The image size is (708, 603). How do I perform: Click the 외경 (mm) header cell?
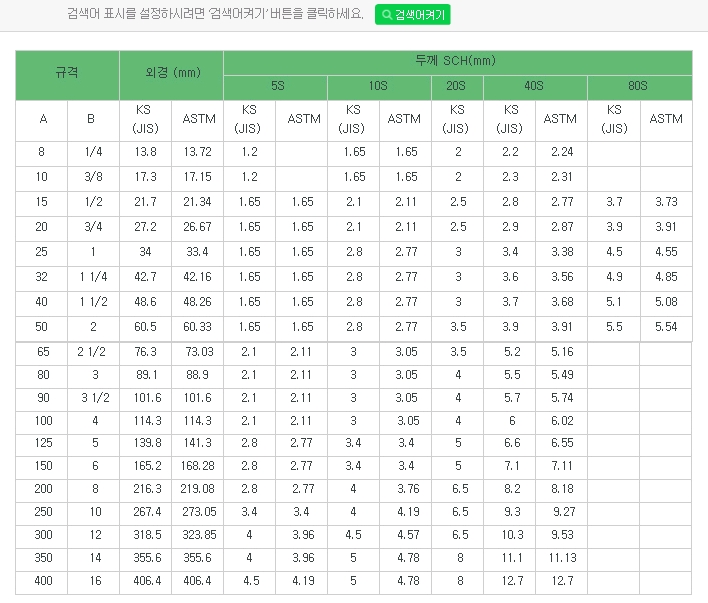tap(172, 73)
